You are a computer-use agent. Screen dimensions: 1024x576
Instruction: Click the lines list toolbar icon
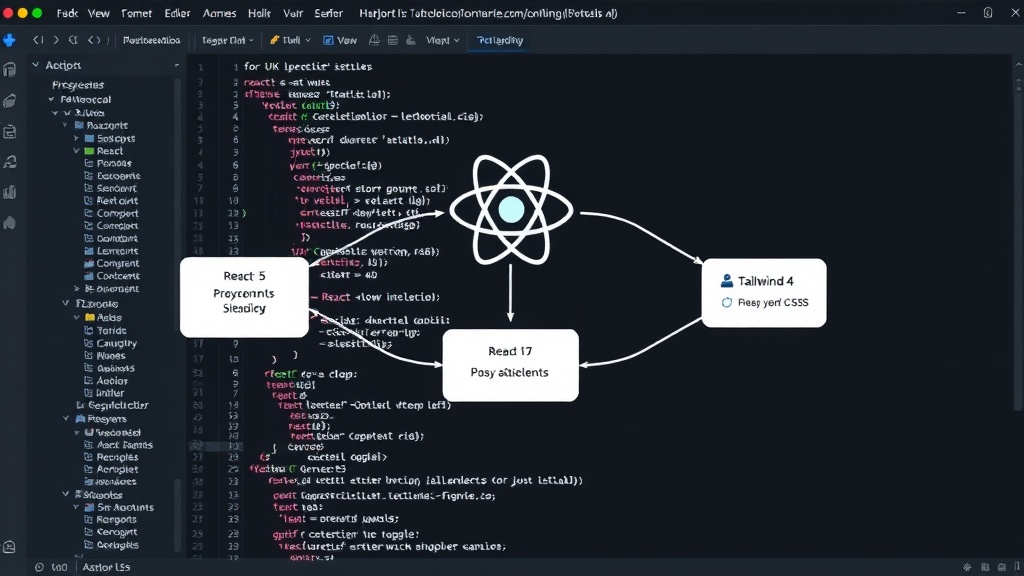pos(392,40)
